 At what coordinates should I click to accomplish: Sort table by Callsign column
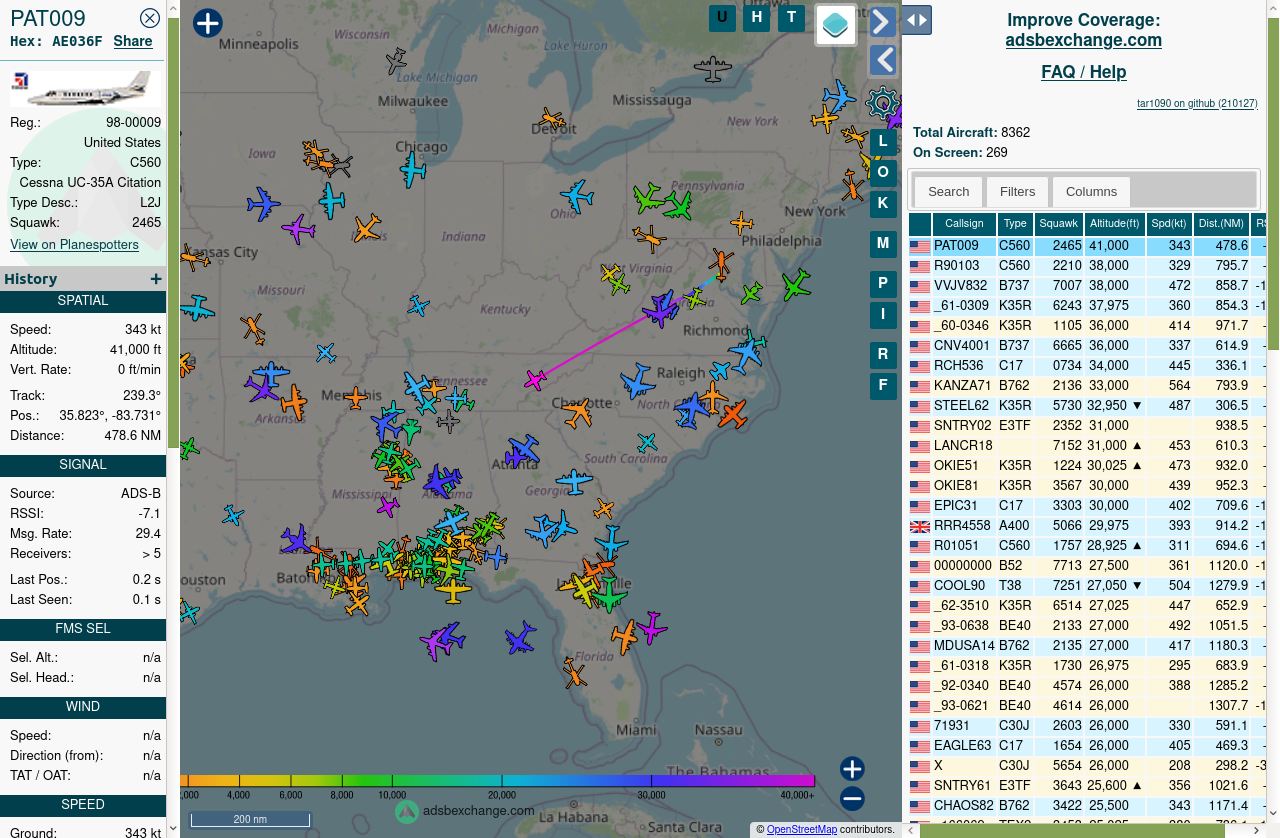coord(965,224)
